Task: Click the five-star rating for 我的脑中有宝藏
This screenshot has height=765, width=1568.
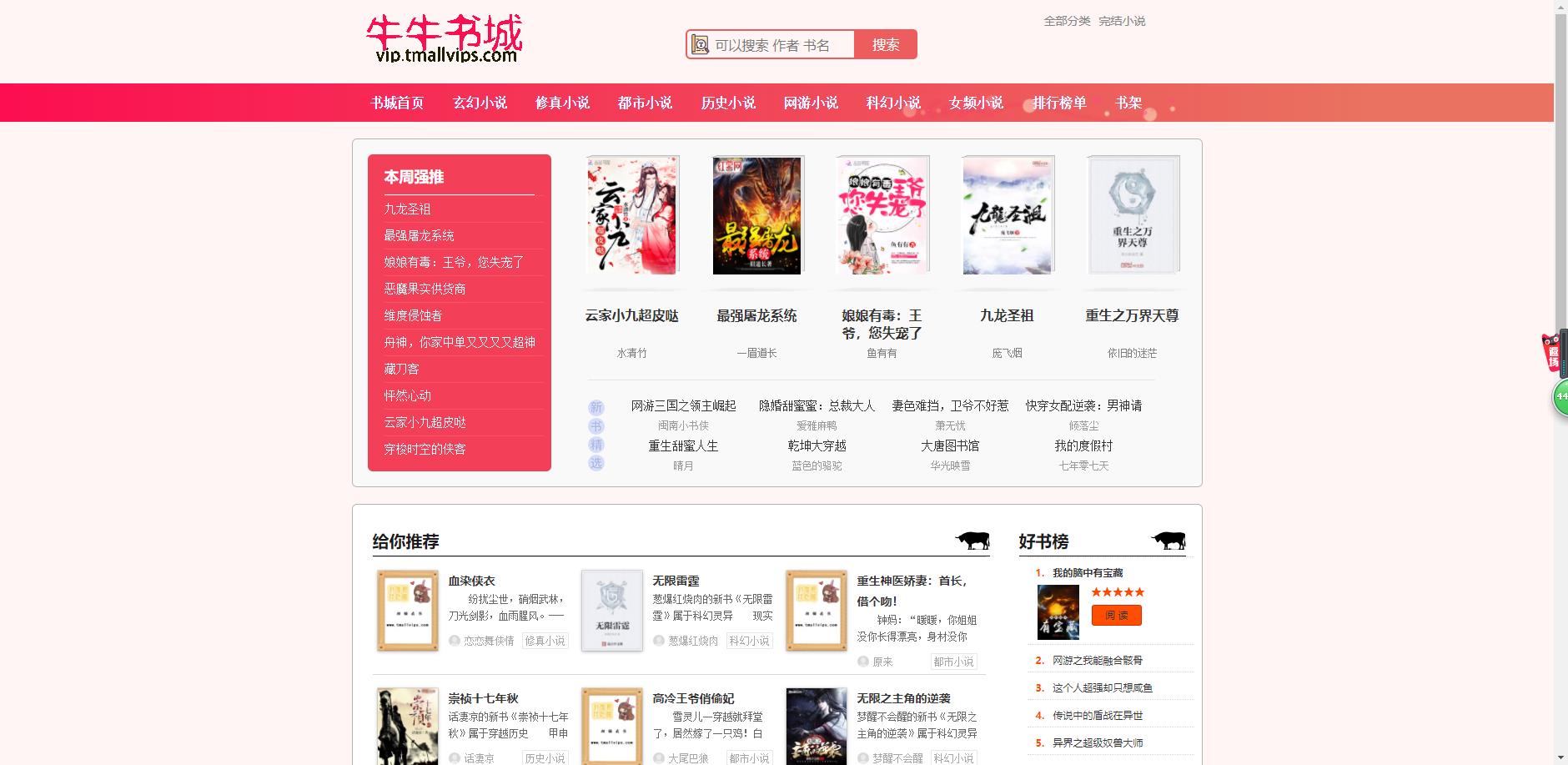Action: click(1118, 592)
